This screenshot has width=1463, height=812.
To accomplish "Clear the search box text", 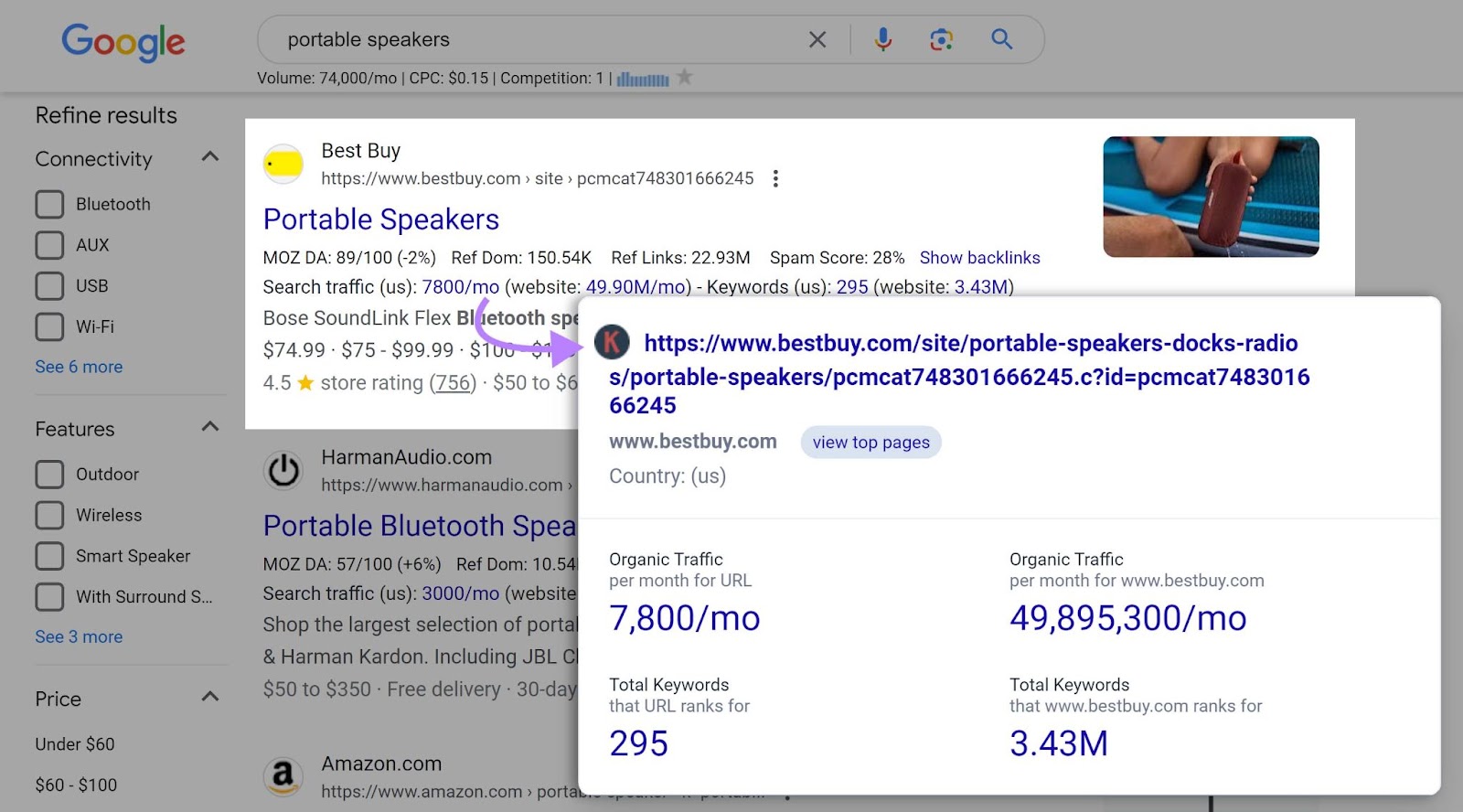I will (x=817, y=39).
